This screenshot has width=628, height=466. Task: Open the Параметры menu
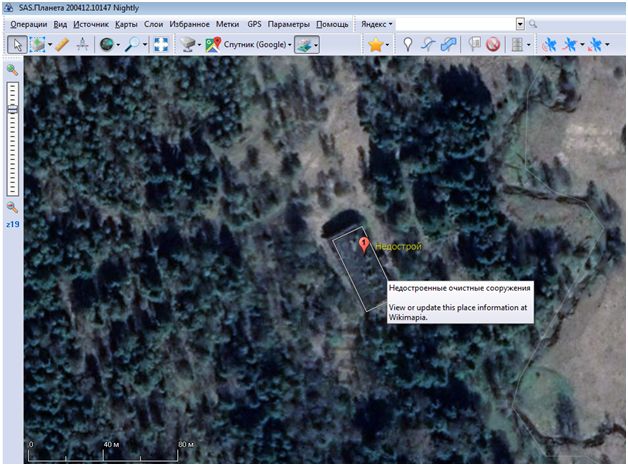click(x=289, y=24)
